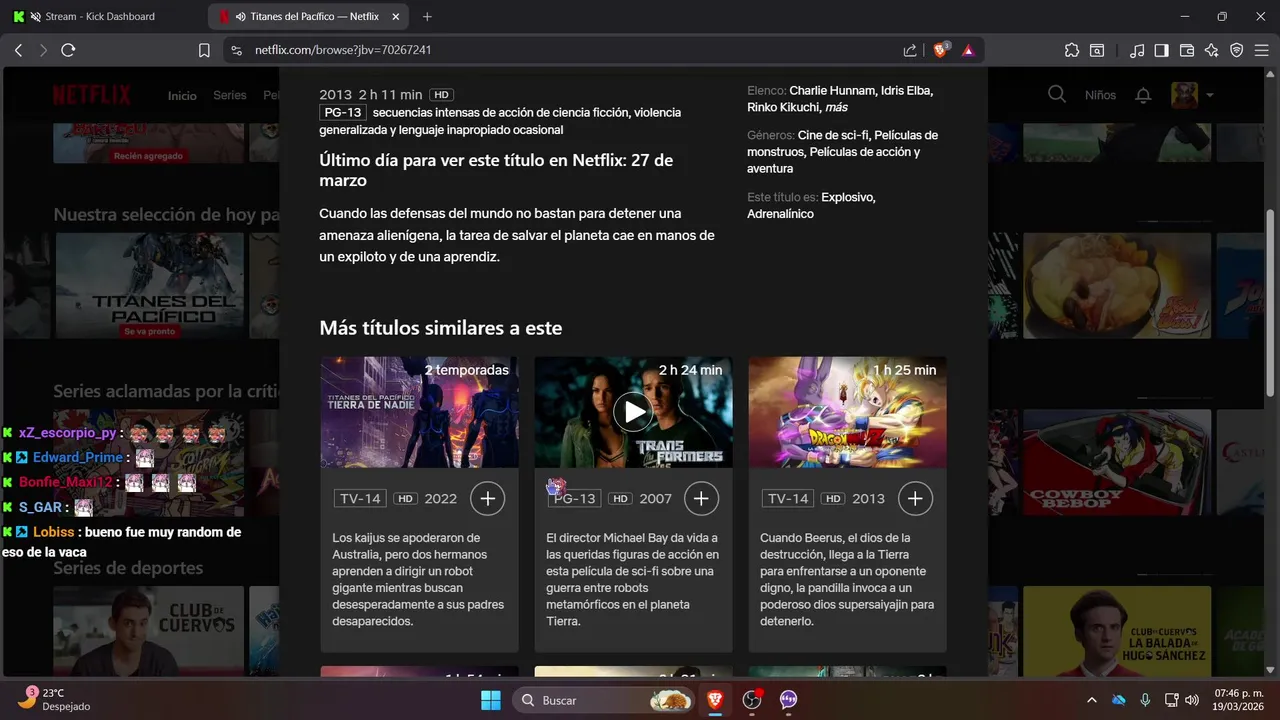1280x720 pixels.
Task: Open the Brave Rewards triangle icon
Action: [x=968, y=50]
